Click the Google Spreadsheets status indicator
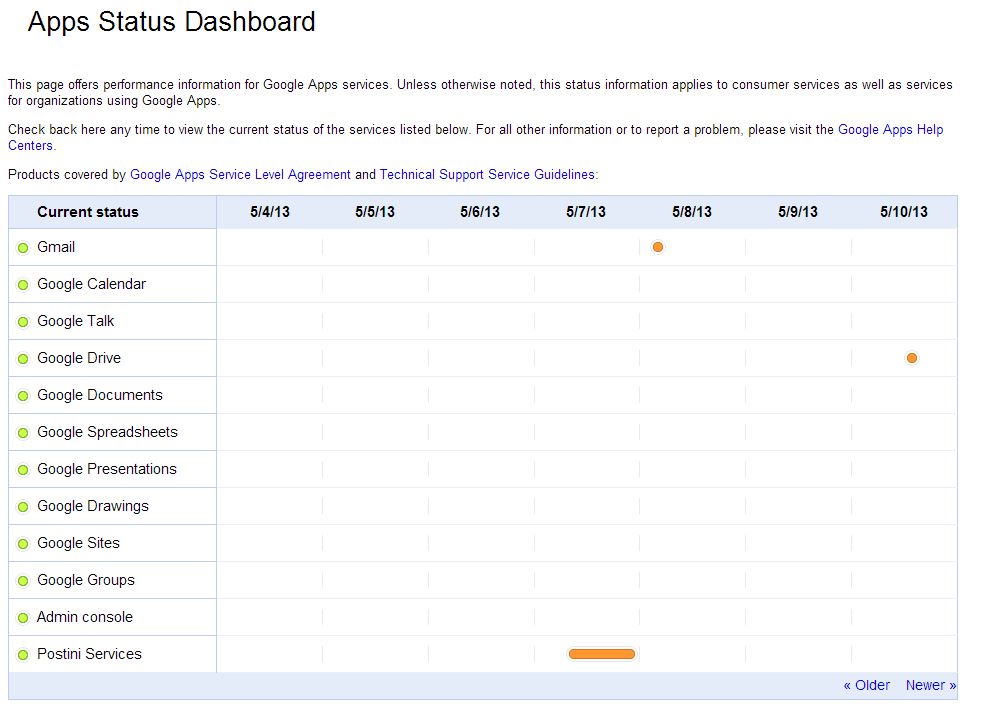988x720 pixels. (23, 433)
